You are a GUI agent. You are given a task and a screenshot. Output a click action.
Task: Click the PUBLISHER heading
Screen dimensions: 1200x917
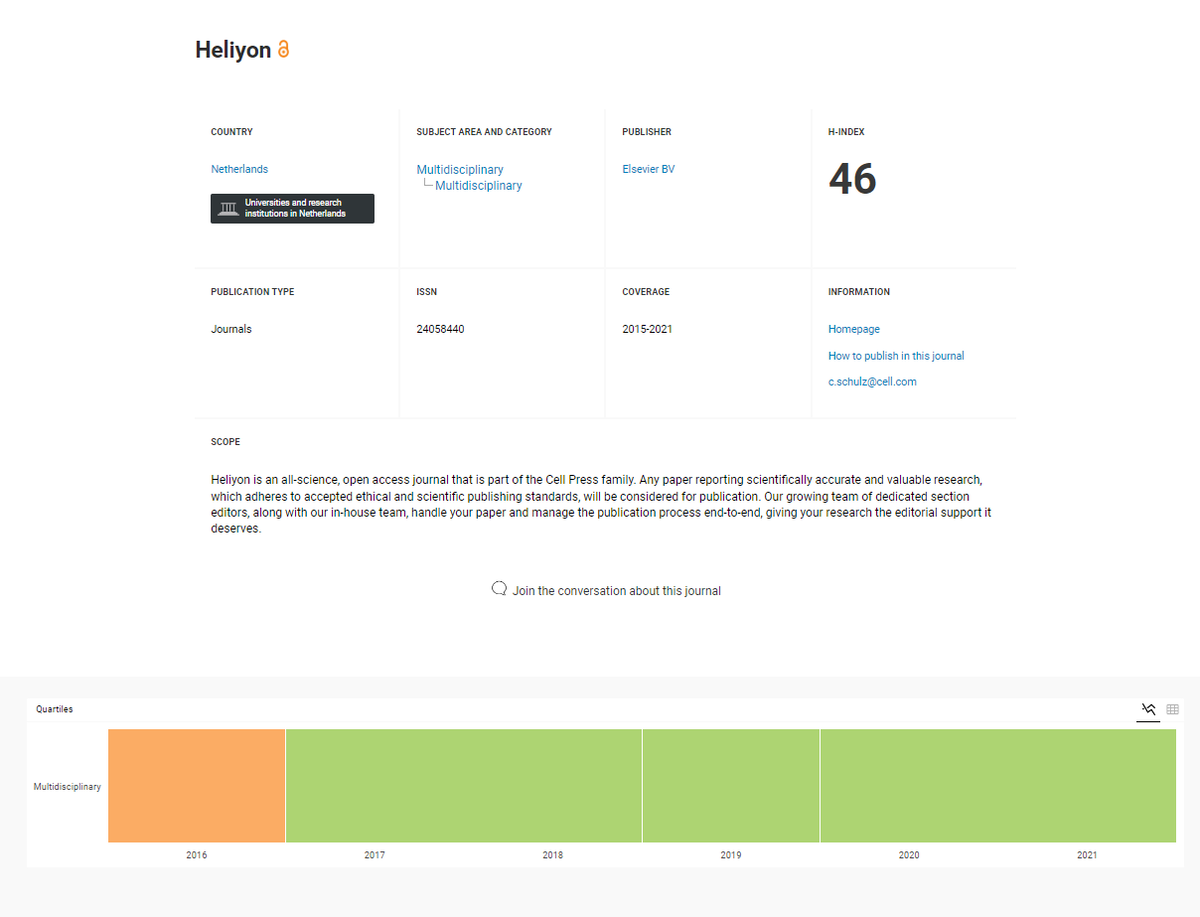647,132
